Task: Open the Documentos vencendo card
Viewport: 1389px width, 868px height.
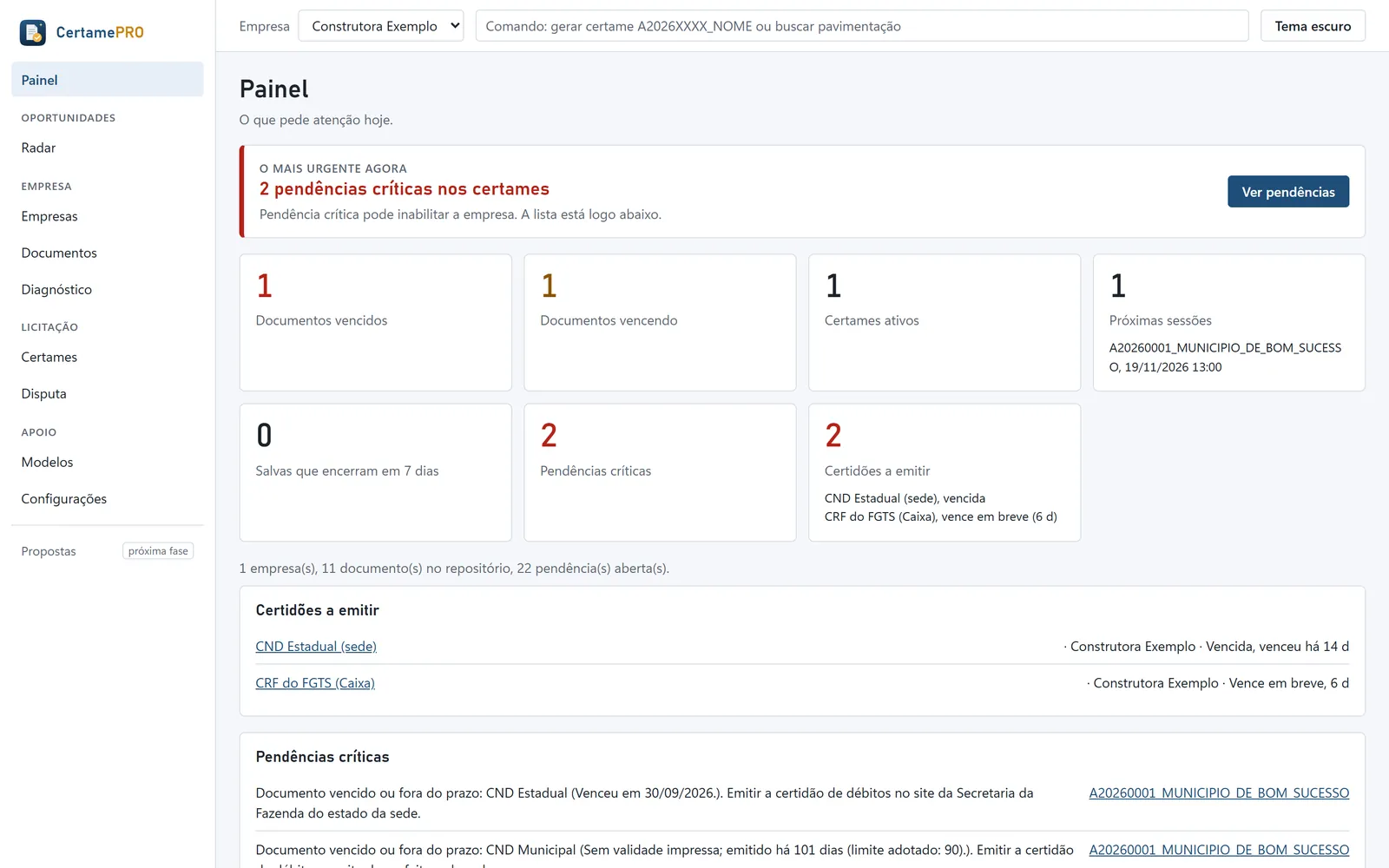Action: coord(660,322)
